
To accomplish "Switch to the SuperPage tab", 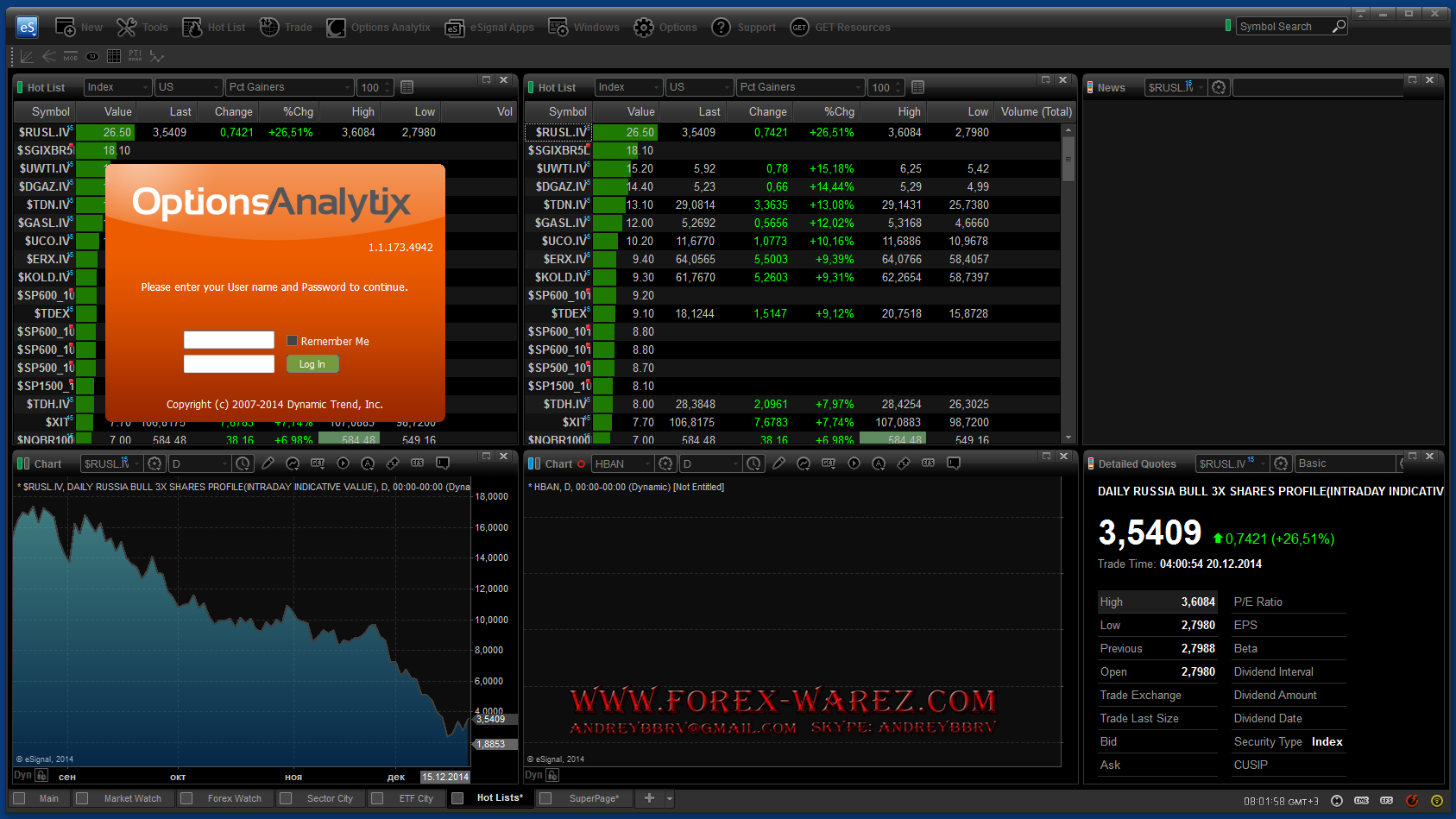I will click(x=592, y=798).
